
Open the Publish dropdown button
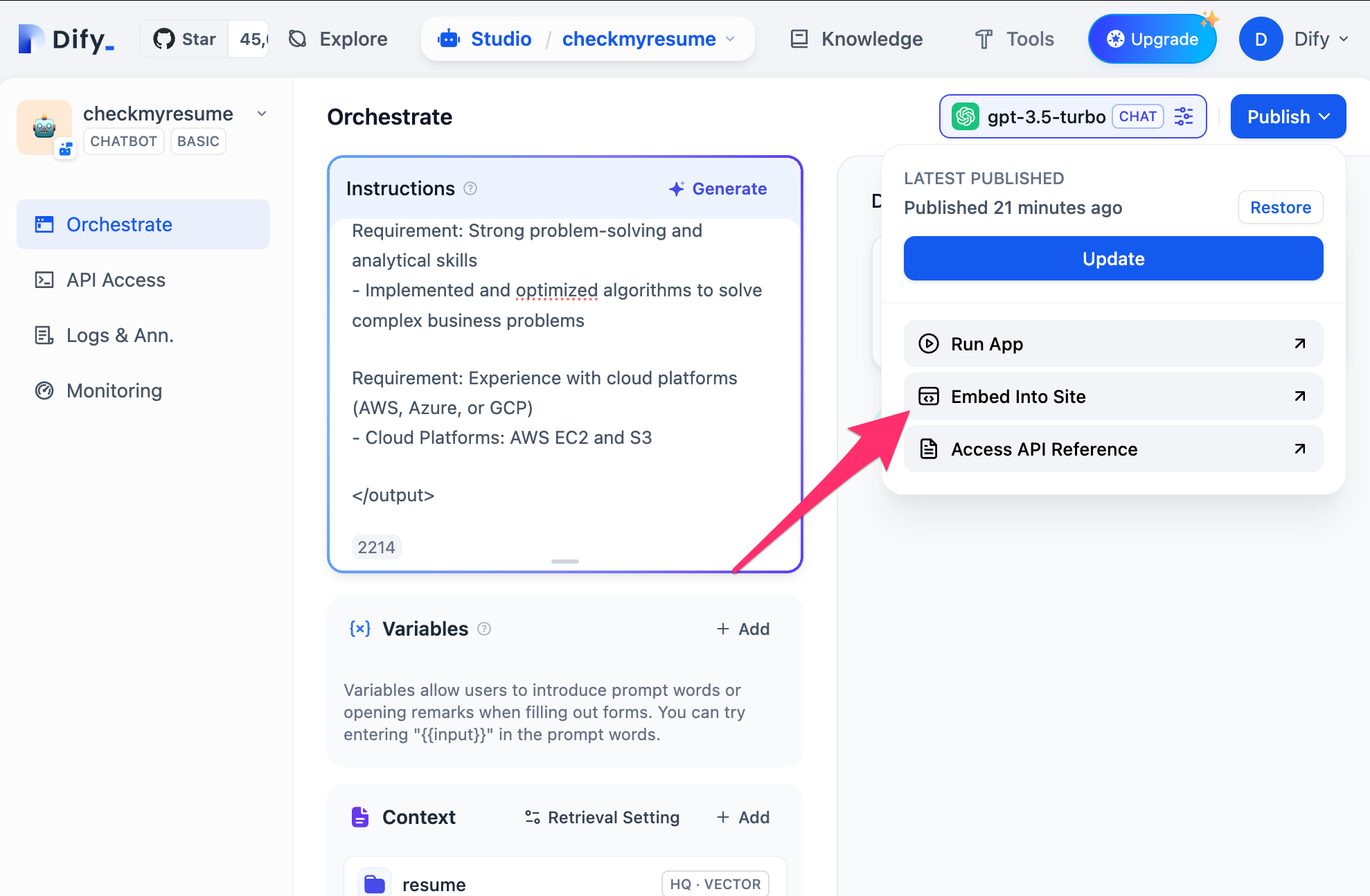click(1288, 116)
